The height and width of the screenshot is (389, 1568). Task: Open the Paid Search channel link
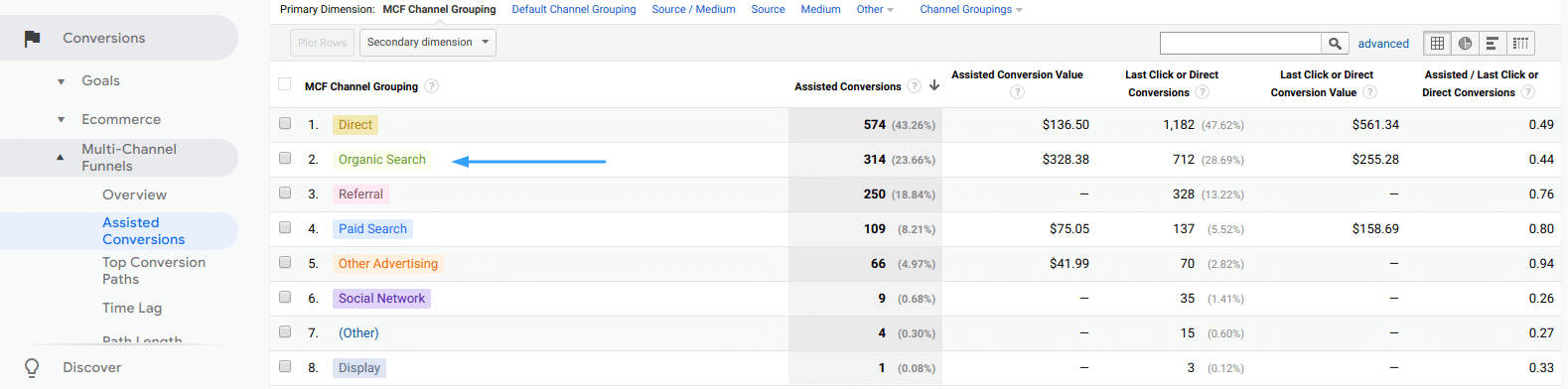372,229
